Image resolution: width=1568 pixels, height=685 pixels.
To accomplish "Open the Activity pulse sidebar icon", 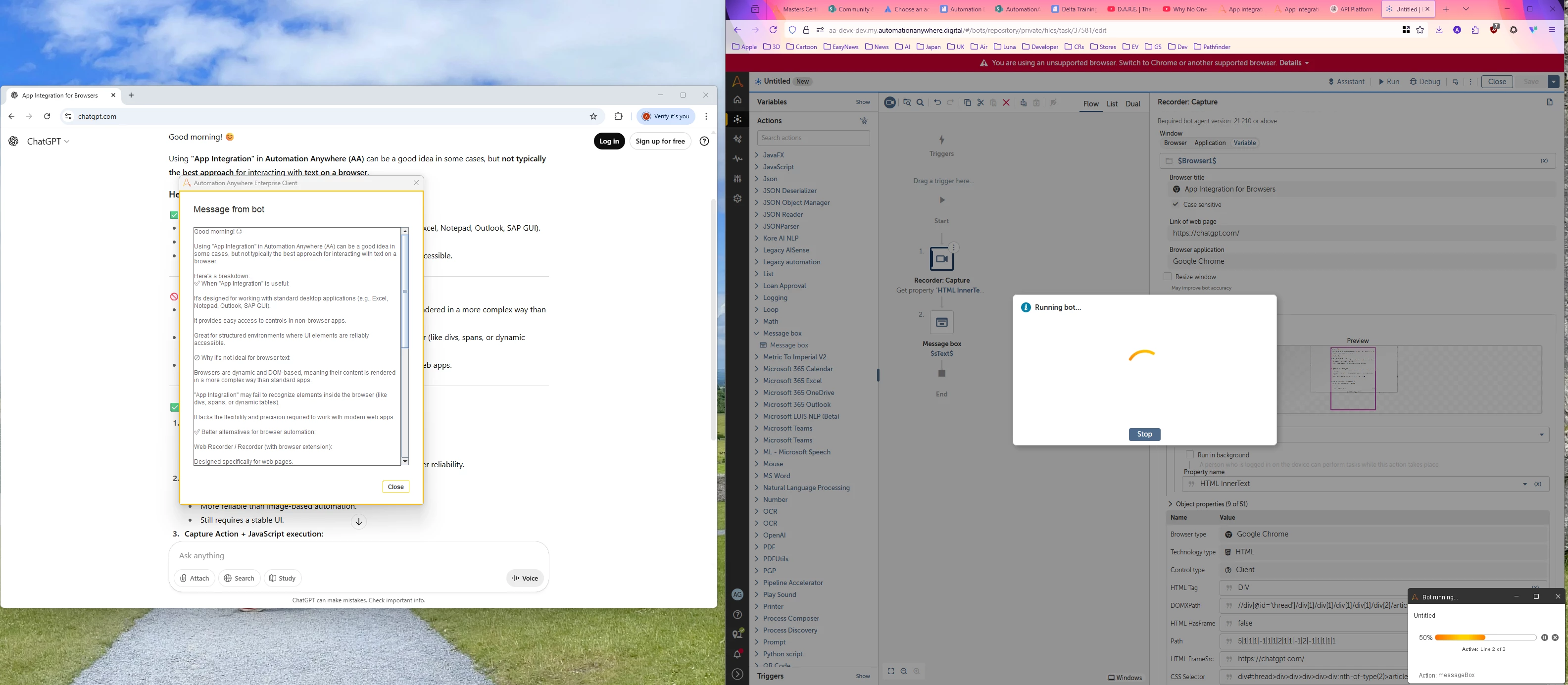I will pos(737,158).
